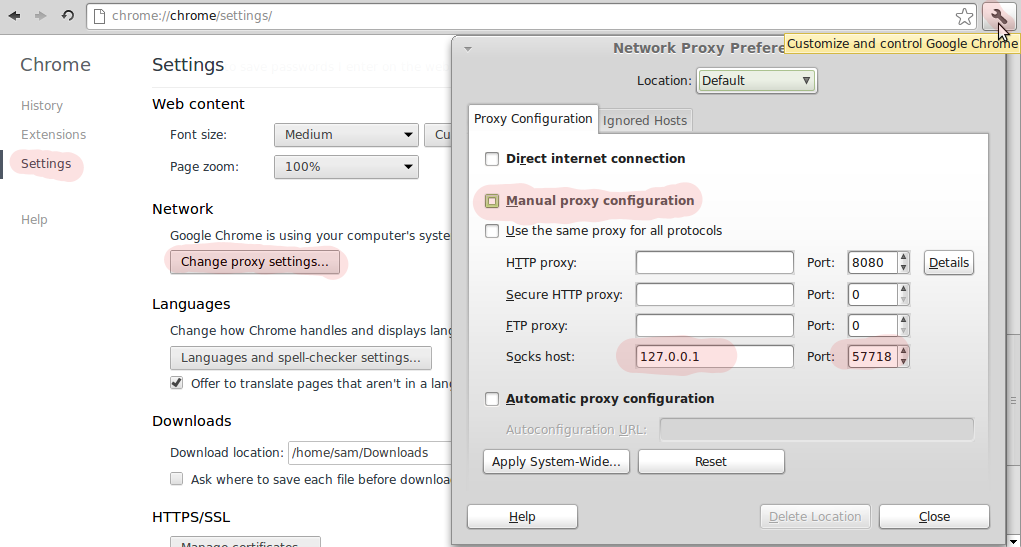Viewport: 1021px width, 547px height.
Task: Check Ask where to save each file
Action: point(176,479)
